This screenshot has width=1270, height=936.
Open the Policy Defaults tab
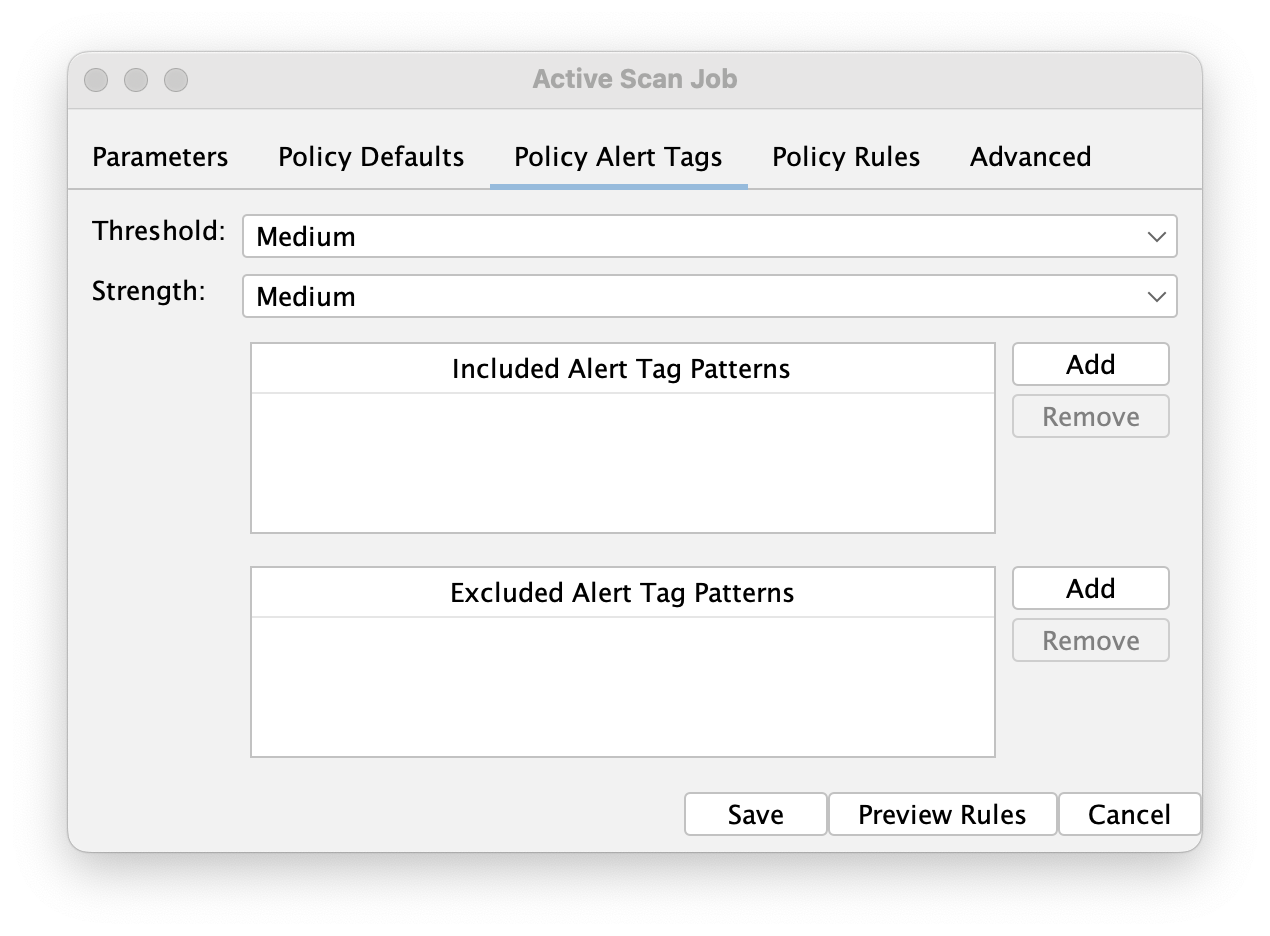coord(370,157)
